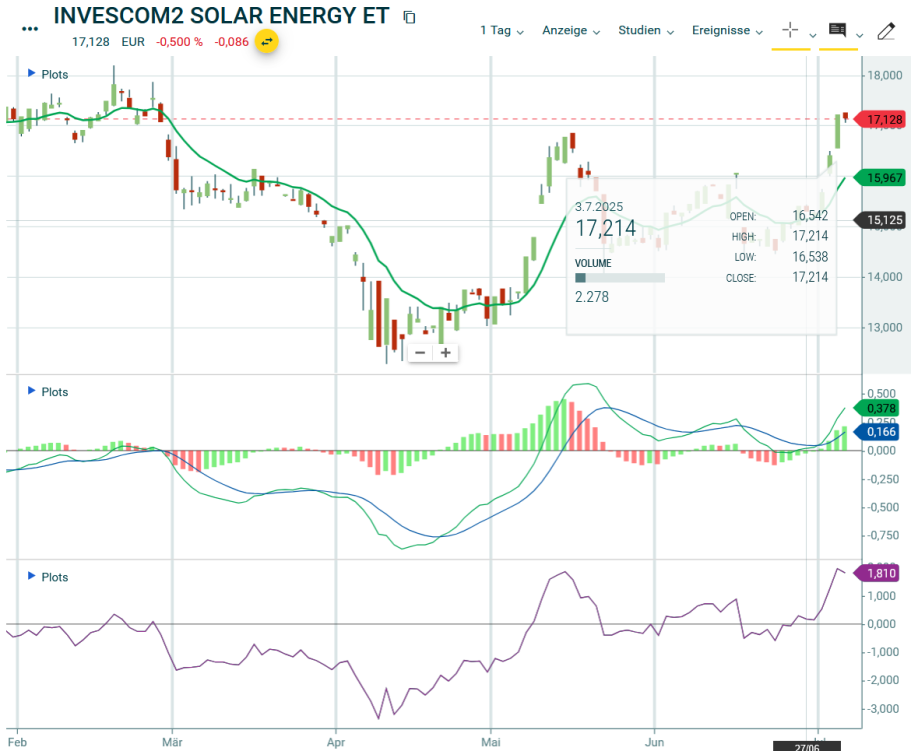
Task: Click the Jun label on the time axis
Action: (654, 742)
